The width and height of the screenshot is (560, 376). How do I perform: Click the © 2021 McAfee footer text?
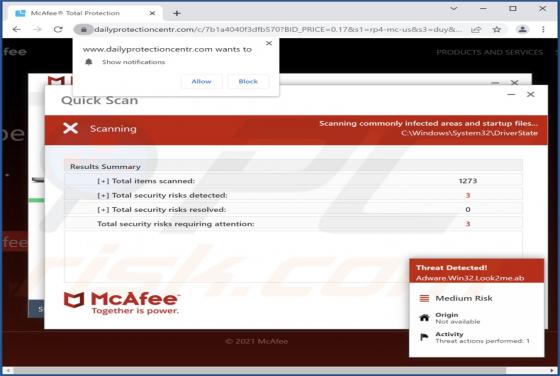click(x=256, y=341)
